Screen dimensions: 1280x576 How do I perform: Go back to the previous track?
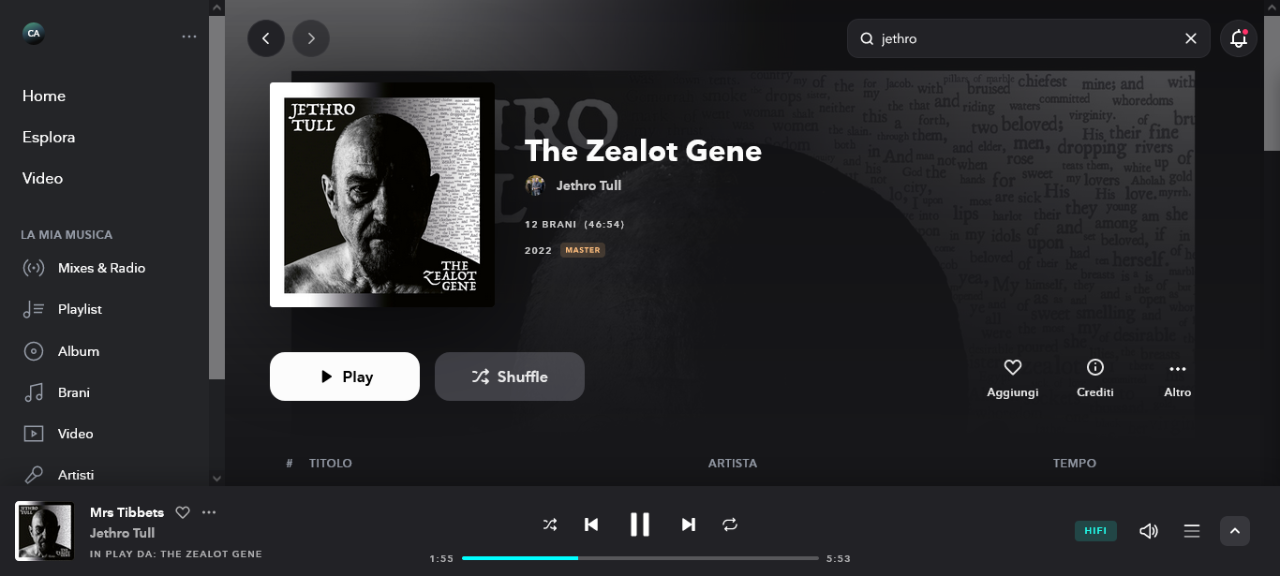pos(591,524)
